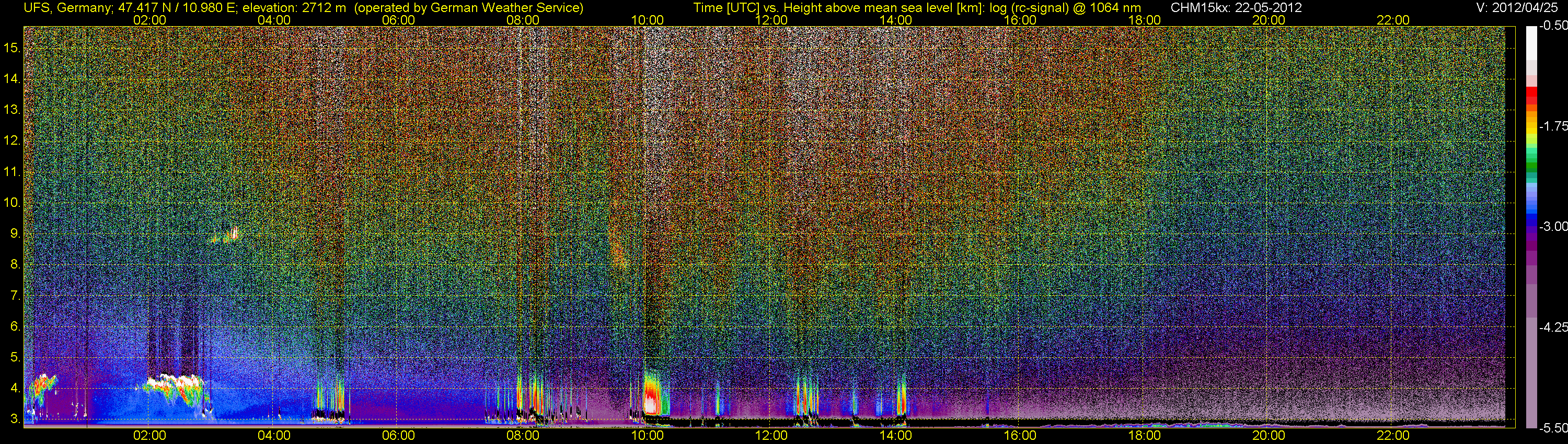The height and width of the screenshot is (444, 1568).
Task: Click the -1.75 color scale value
Action: [x=1553, y=126]
